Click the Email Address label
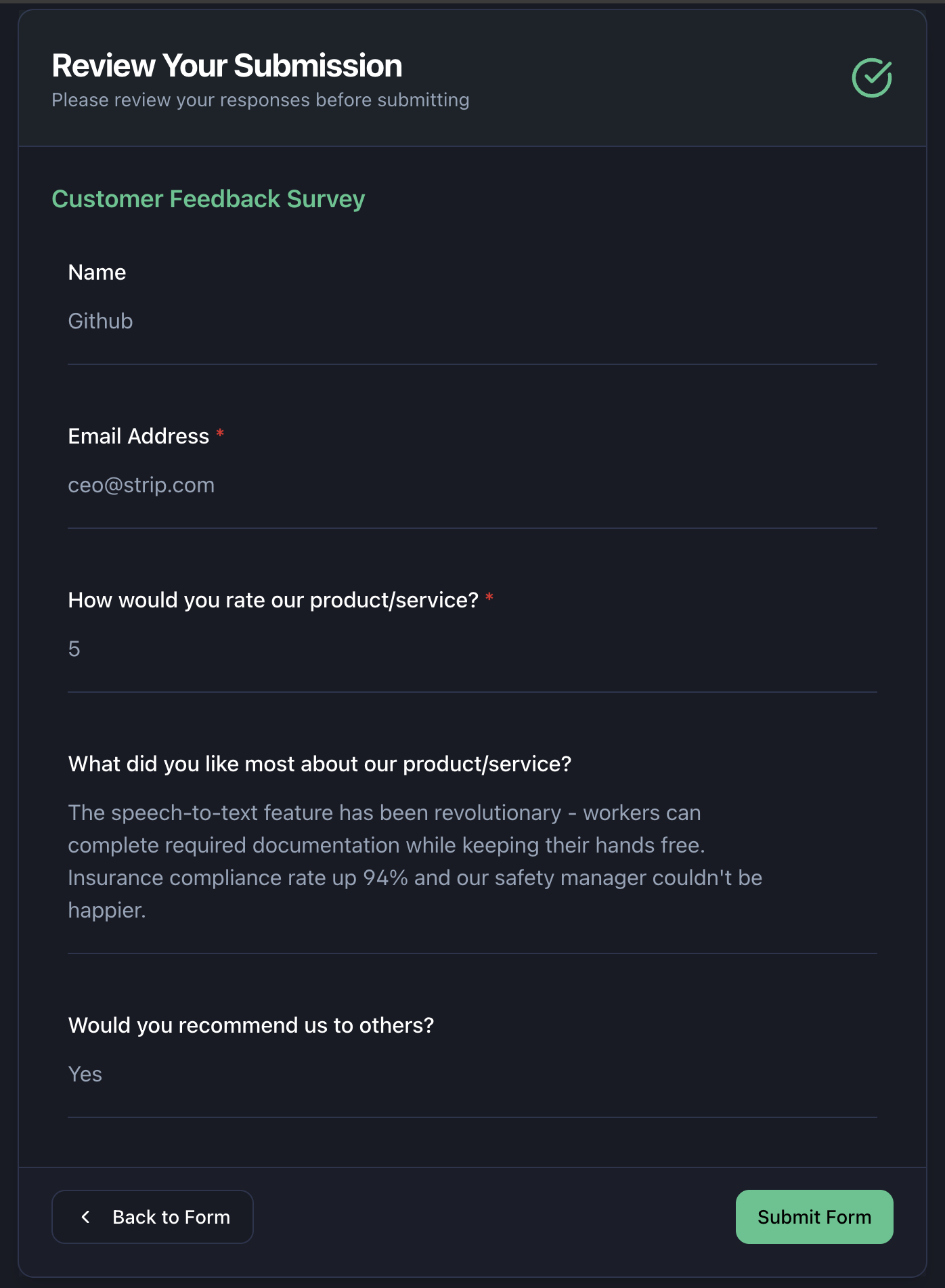Viewport: 945px width, 1288px height. (x=138, y=436)
